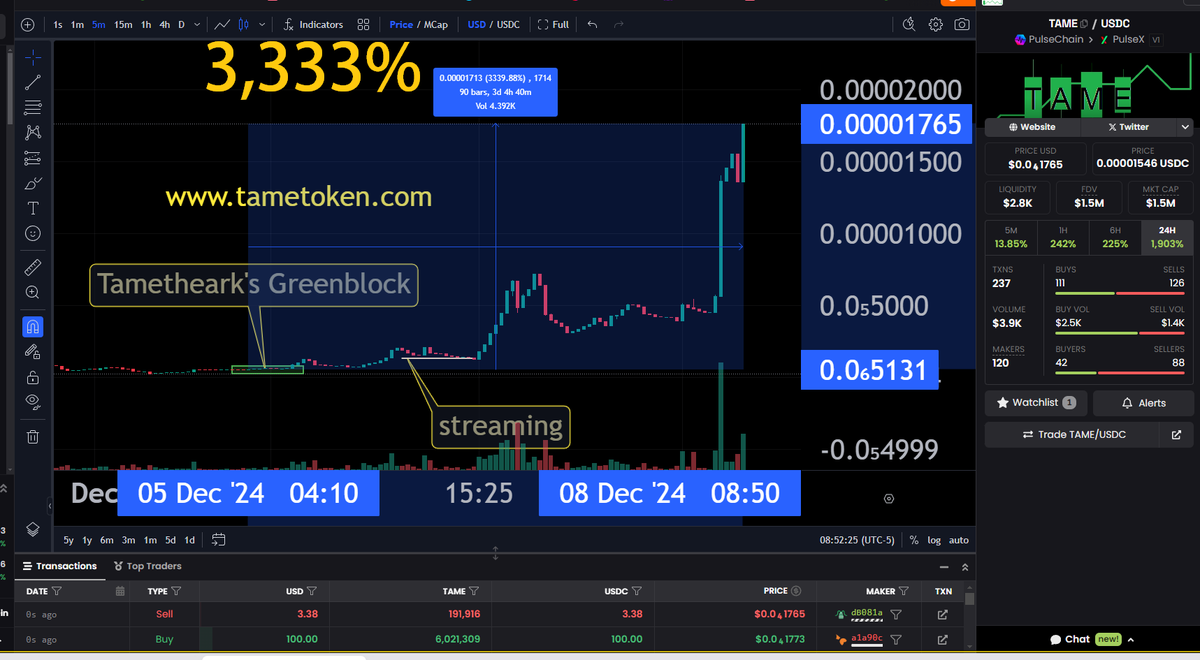Remove drawings with the trash icon

point(33,436)
